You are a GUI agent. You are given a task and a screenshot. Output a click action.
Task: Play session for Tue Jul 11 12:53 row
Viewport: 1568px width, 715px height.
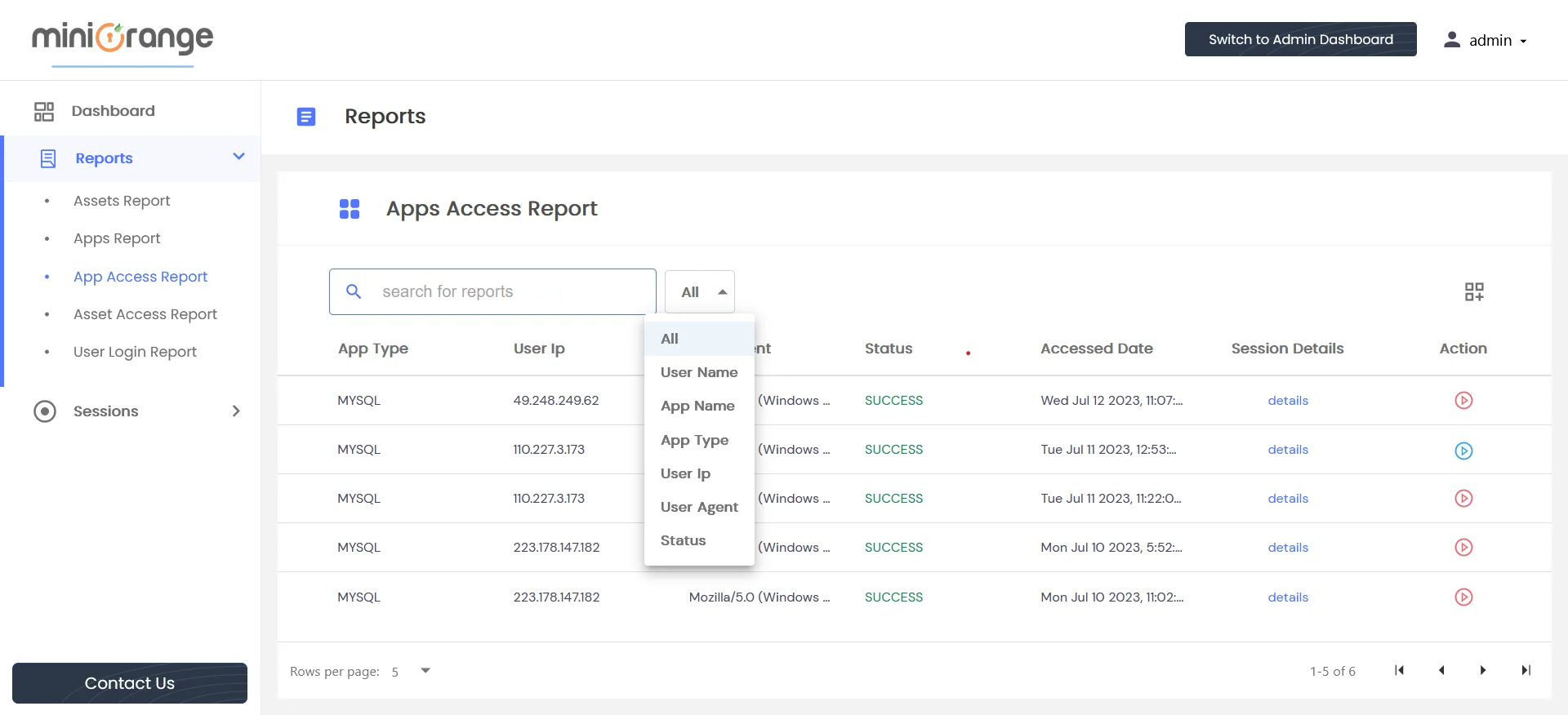[x=1463, y=451]
